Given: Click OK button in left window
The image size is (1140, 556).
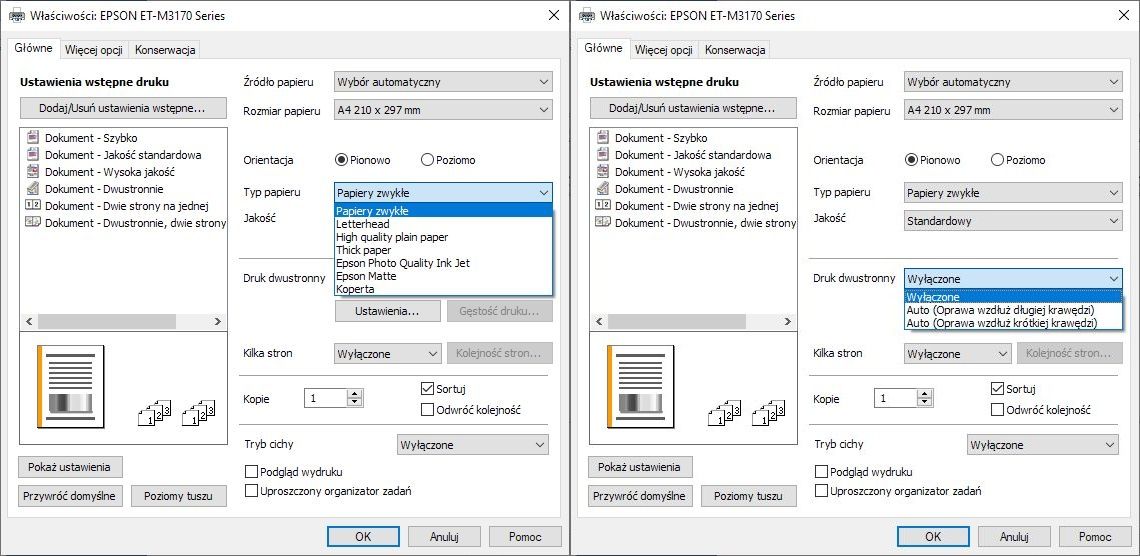Looking at the screenshot, I should pyautogui.click(x=364, y=536).
